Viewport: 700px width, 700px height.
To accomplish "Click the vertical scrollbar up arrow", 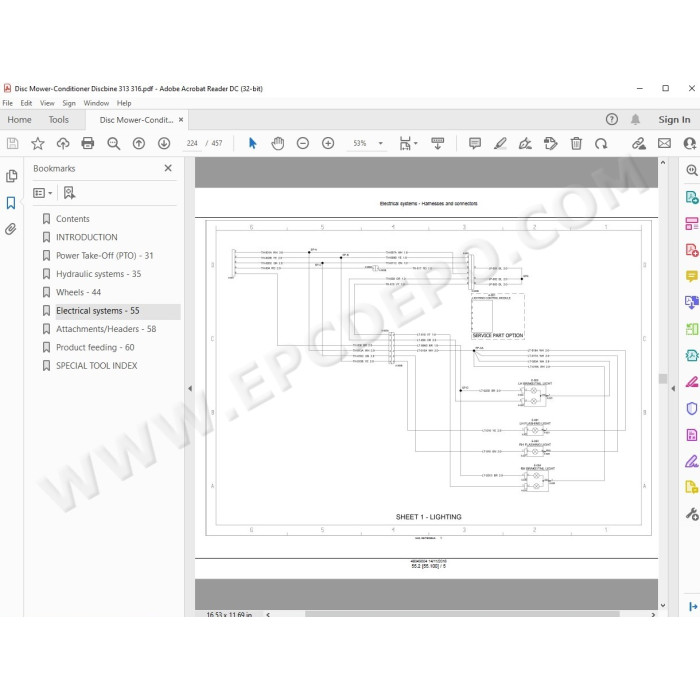I will [663, 162].
